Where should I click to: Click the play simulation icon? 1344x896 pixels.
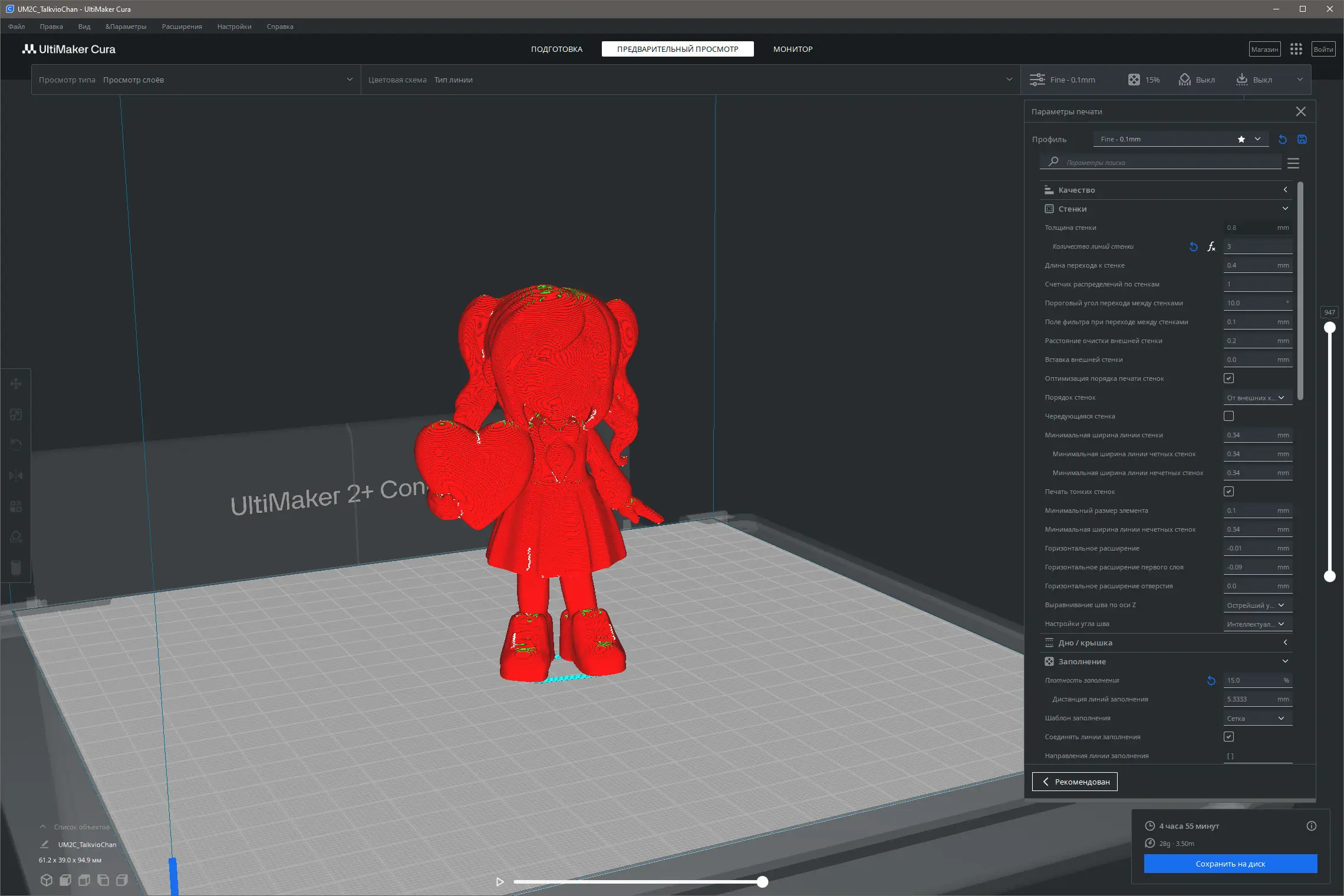click(500, 882)
